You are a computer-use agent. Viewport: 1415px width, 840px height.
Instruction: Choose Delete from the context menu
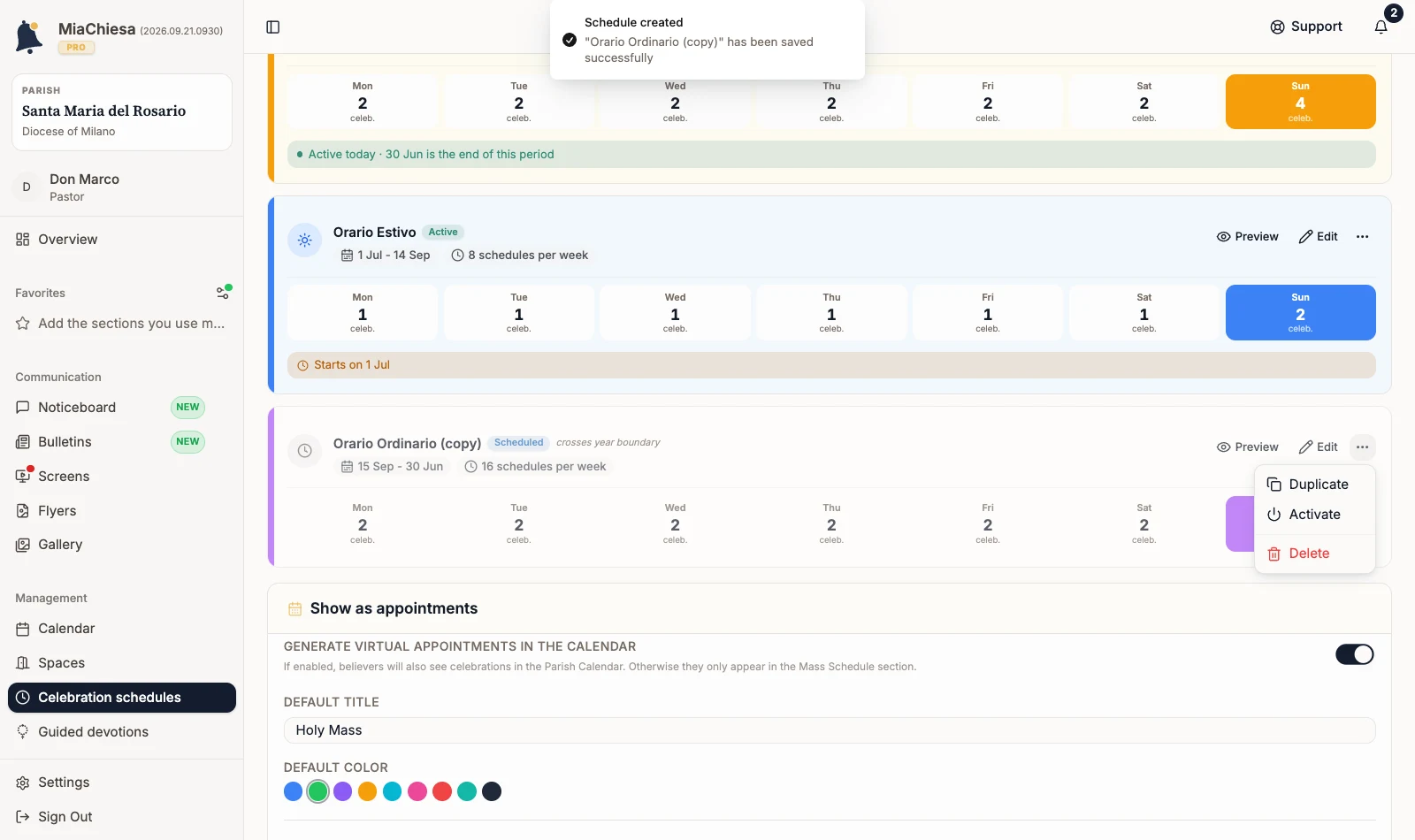[x=1314, y=554]
